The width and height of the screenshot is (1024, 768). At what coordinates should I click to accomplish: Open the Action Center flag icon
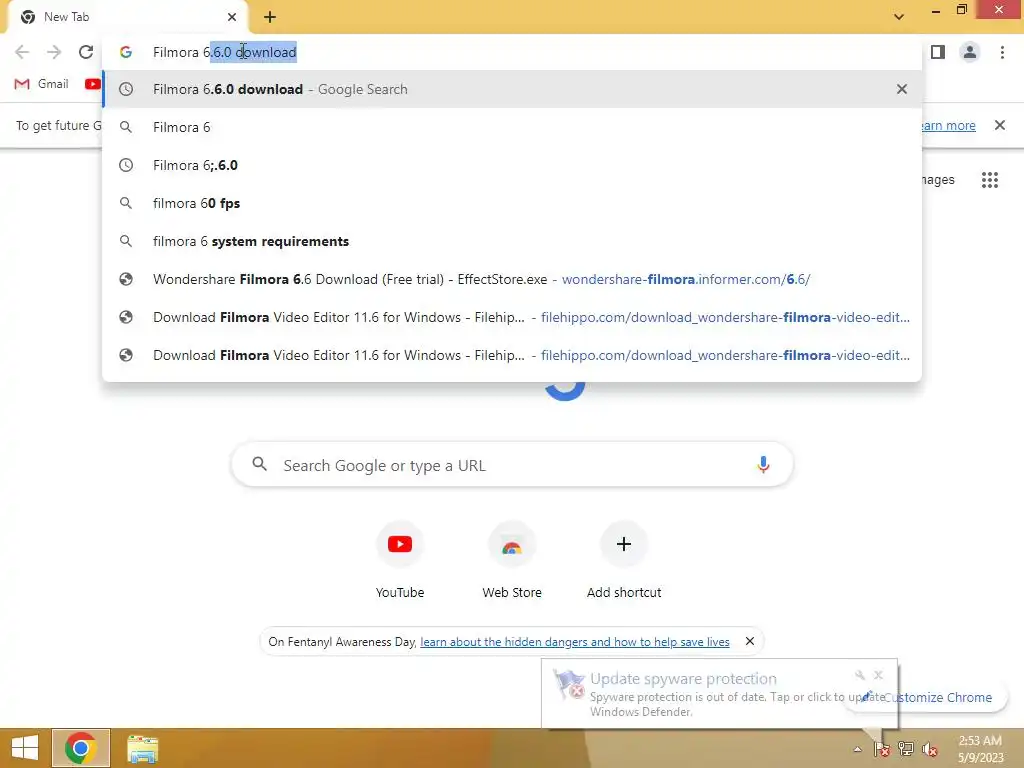pos(882,749)
